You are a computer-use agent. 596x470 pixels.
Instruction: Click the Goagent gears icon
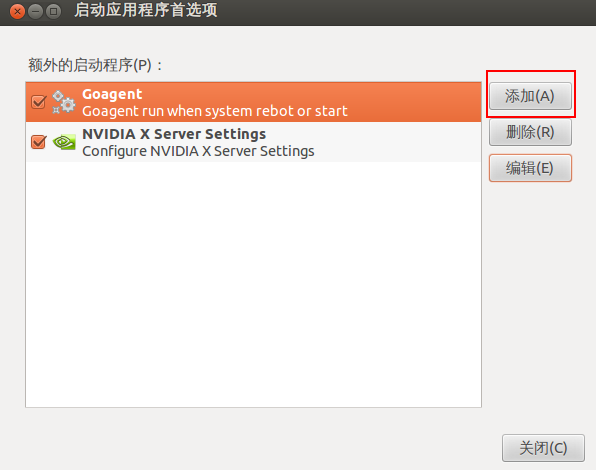[x=64, y=102]
